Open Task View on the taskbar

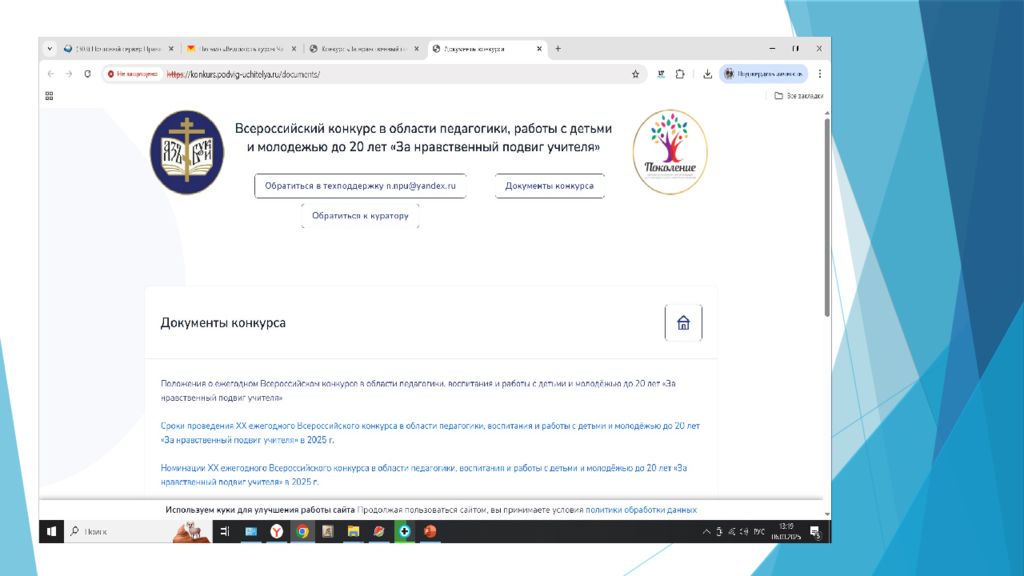click(x=225, y=532)
